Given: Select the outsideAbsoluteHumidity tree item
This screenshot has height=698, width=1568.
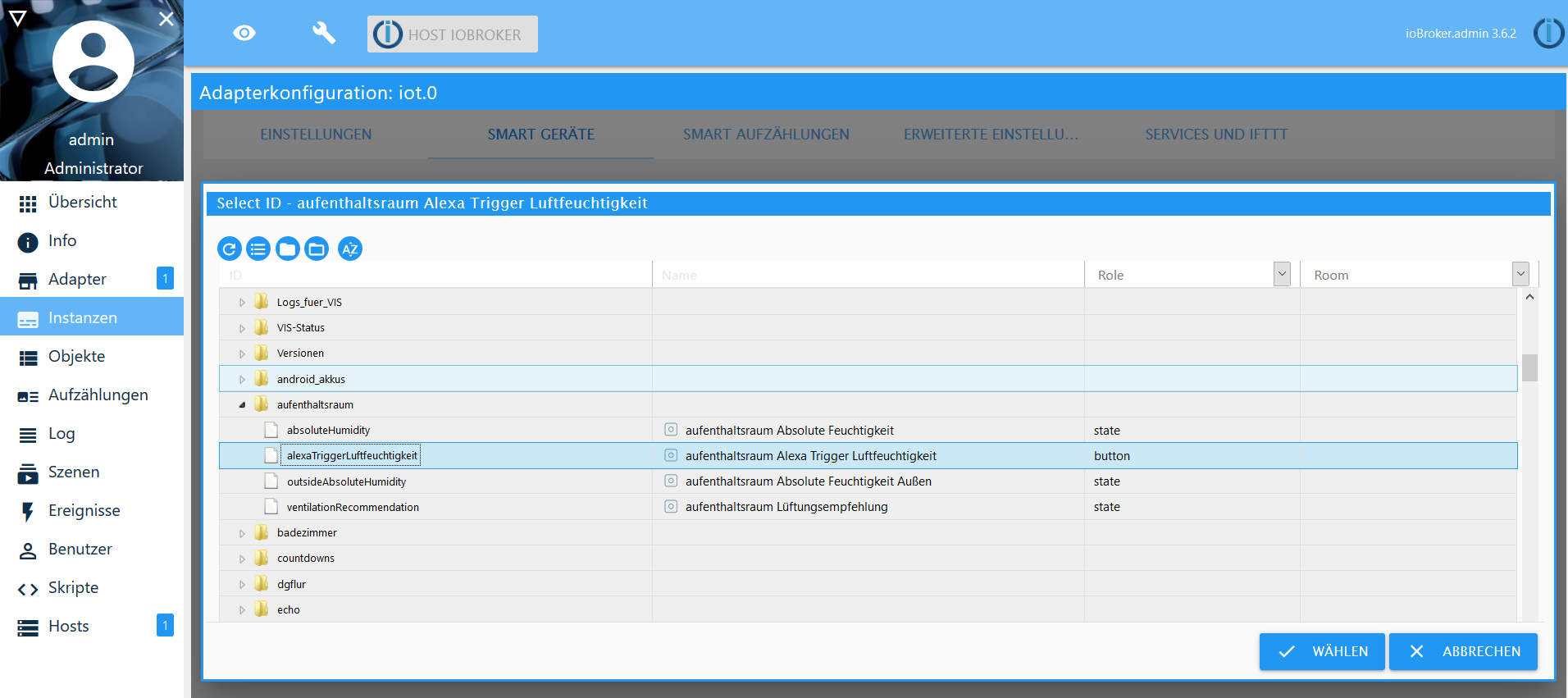Looking at the screenshot, I should [x=346, y=481].
